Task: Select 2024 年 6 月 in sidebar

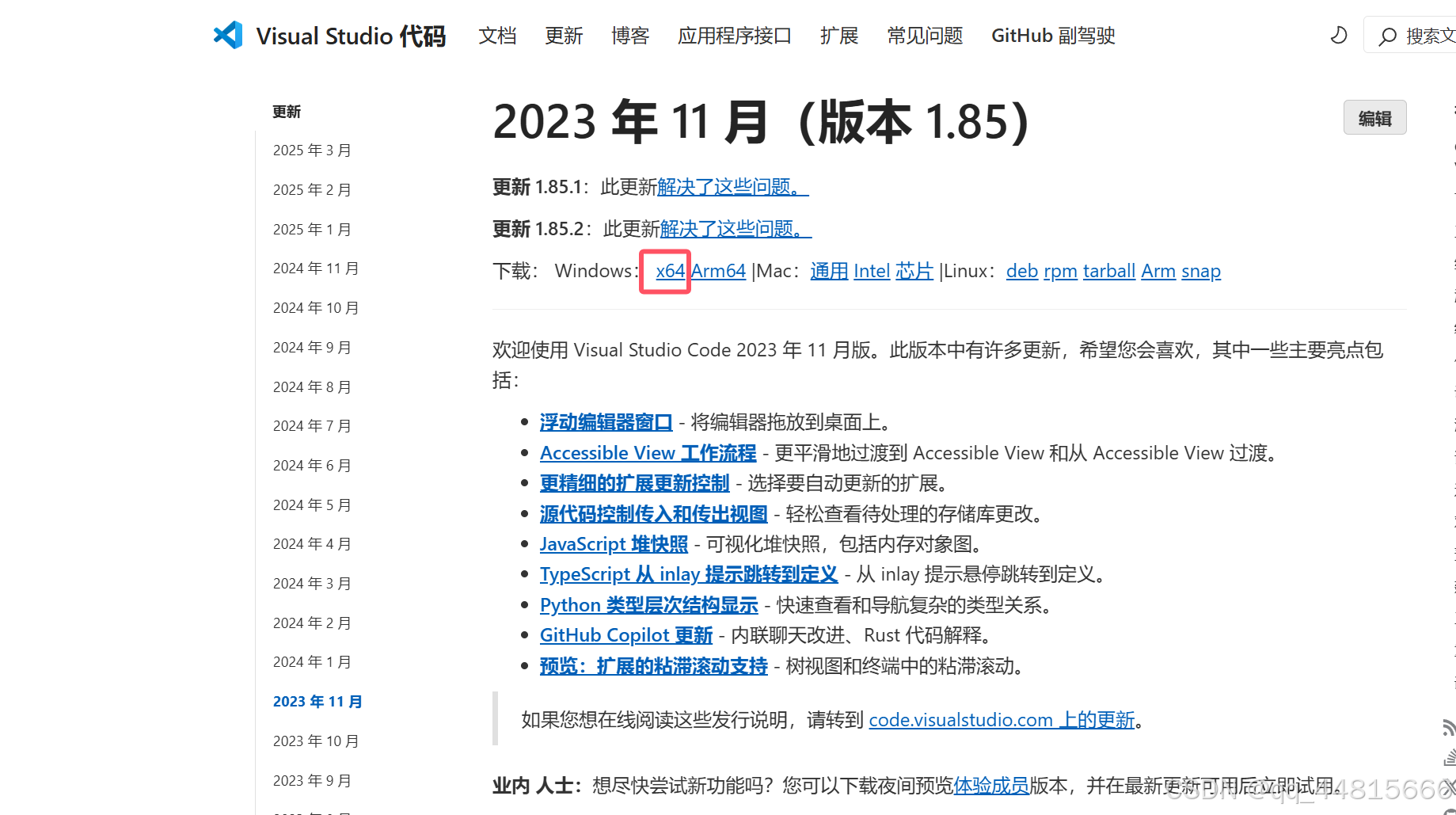Action: click(312, 466)
